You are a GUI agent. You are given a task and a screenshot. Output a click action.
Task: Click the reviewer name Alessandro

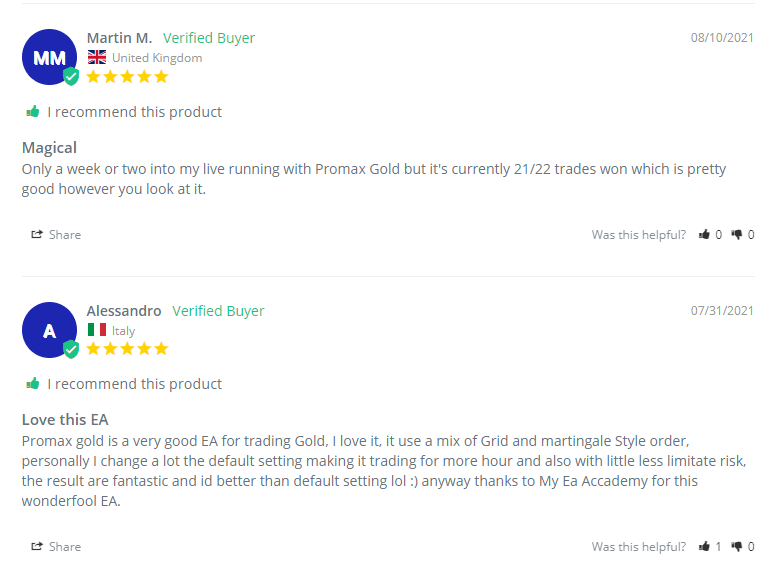[x=124, y=311]
